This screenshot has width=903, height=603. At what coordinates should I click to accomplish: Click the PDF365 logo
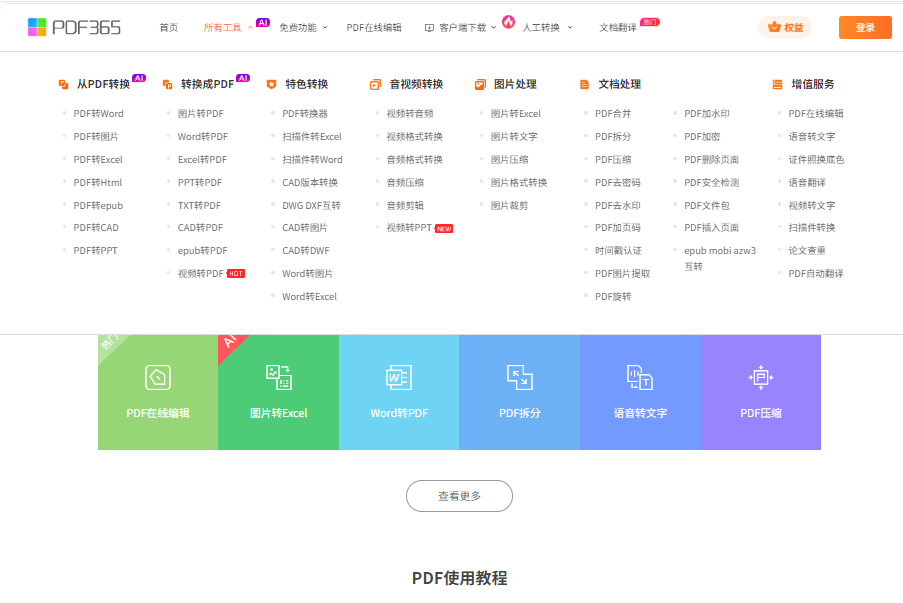tap(74, 27)
